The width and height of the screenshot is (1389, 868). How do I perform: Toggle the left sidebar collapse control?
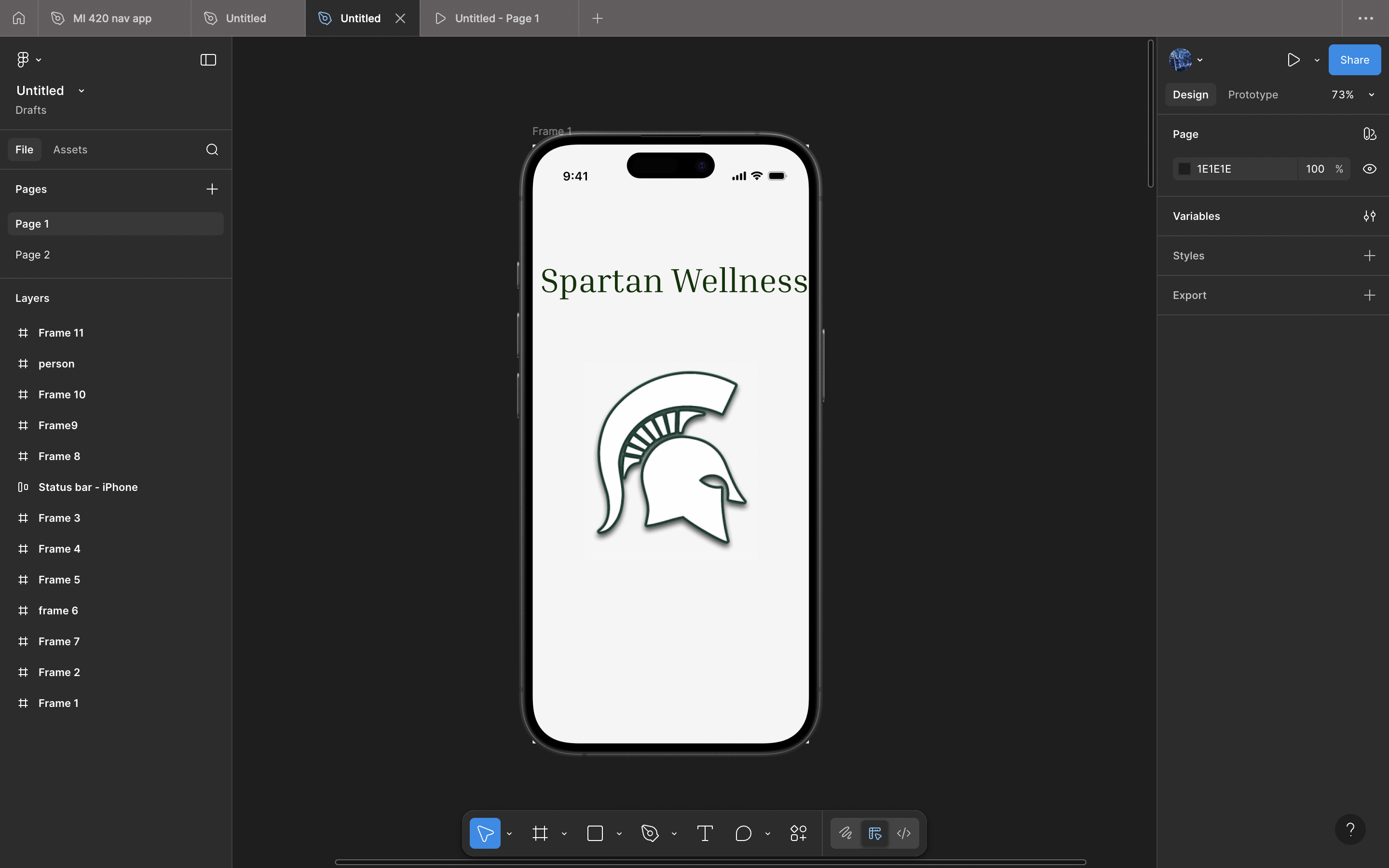207,60
